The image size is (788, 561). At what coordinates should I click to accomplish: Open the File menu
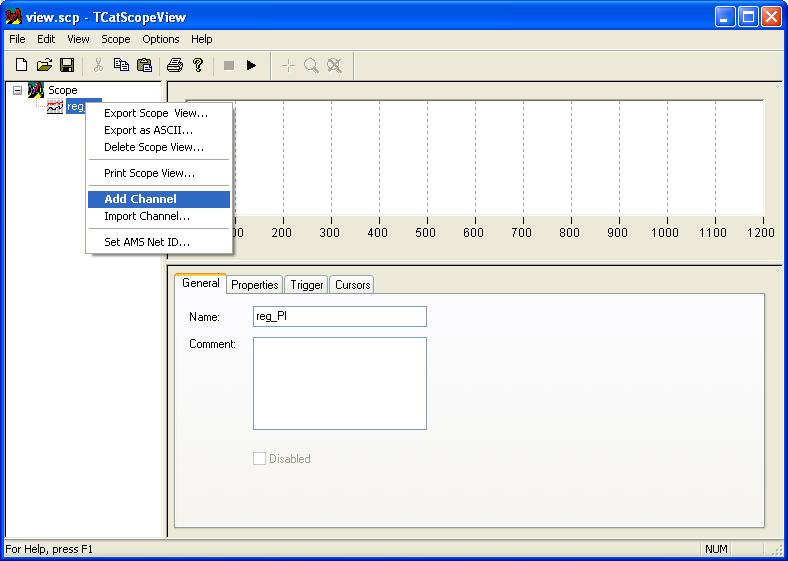(x=17, y=39)
